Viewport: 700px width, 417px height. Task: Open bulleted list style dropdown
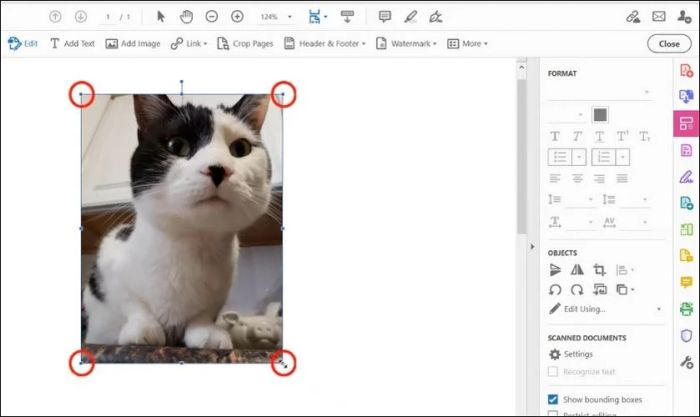click(579, 157)
